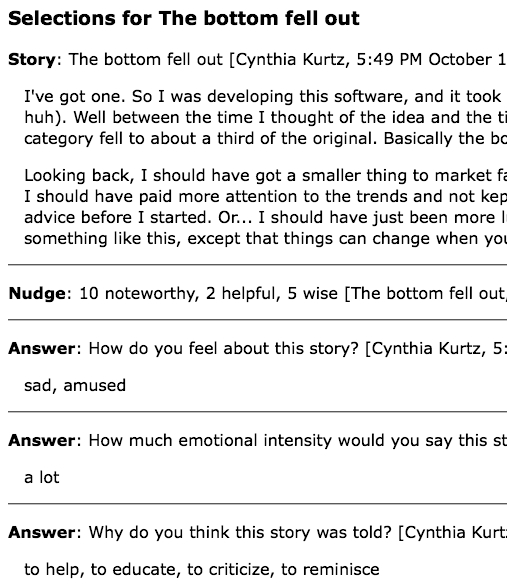Click the question 'Why do you think this story was told?'

[240, 532]
